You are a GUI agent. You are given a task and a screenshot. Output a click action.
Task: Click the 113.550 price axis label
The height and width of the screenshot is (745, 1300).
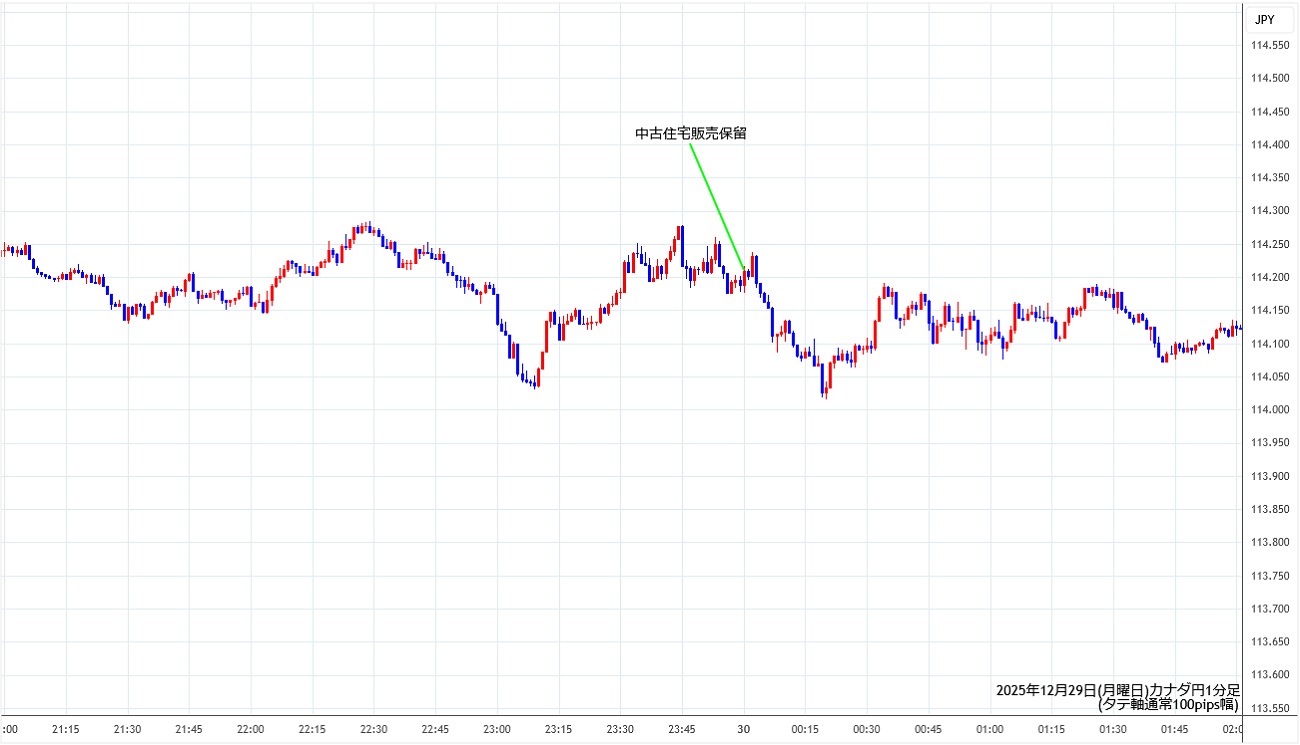click(1269, 709)
